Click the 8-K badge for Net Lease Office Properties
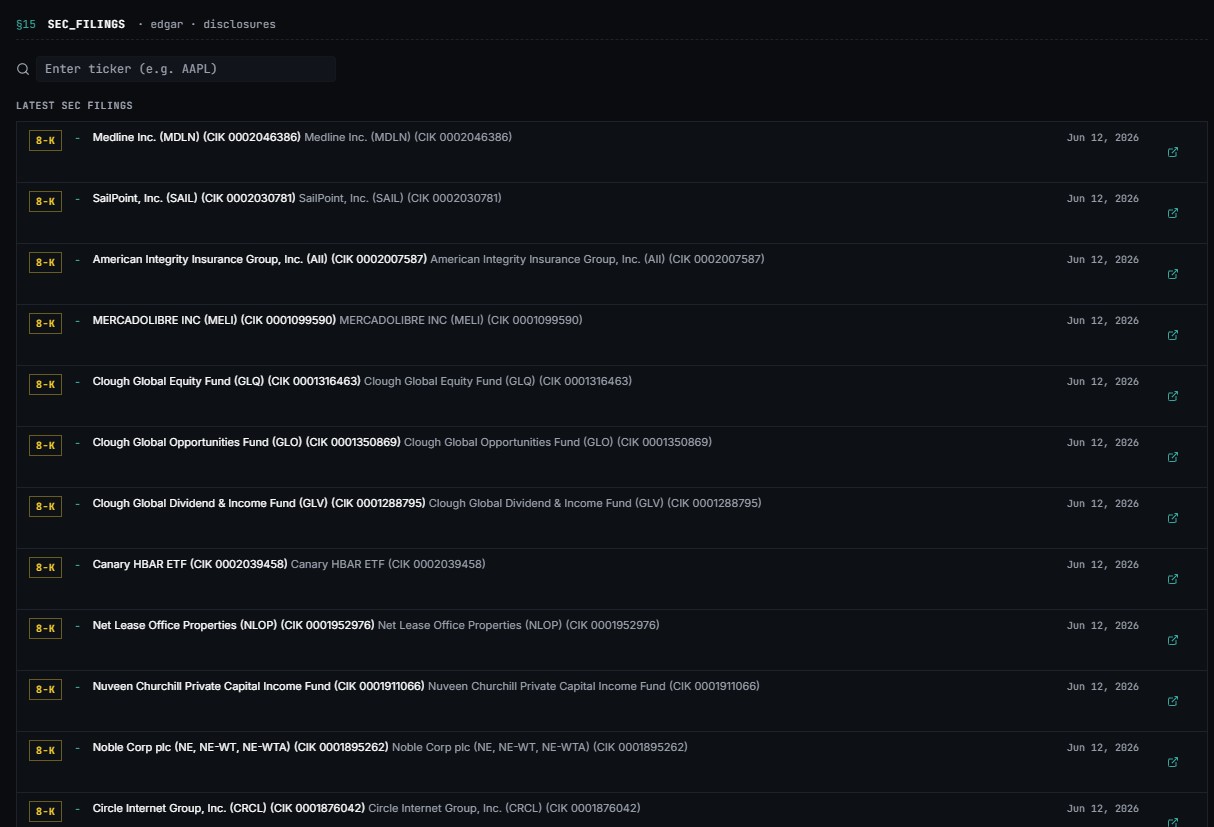This screenshot has height=827, width=1214. [45, 628]
